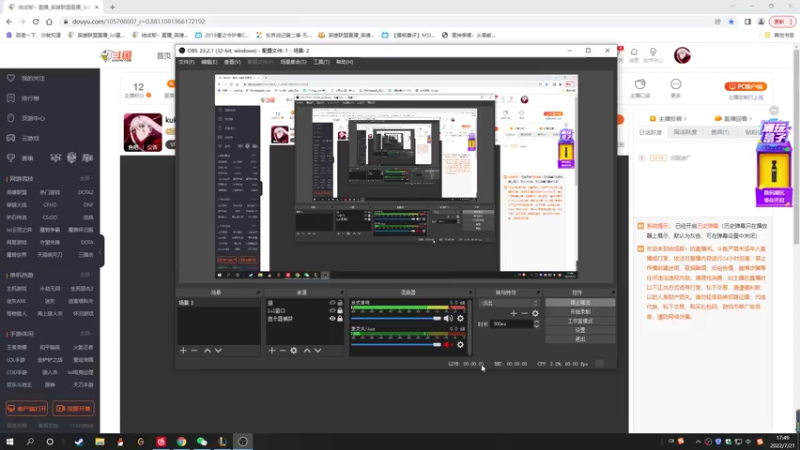The width and height of the screenshot is (800, 450).
Task: Click the orange PC client button
Action: coord(745,86)
